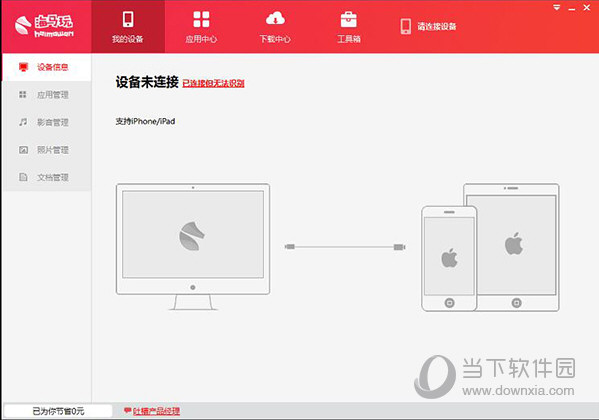The image size is (599, 420).
Task: Open the 下载中心 tab
Action: pyautogui.click(x=275, y=26)
